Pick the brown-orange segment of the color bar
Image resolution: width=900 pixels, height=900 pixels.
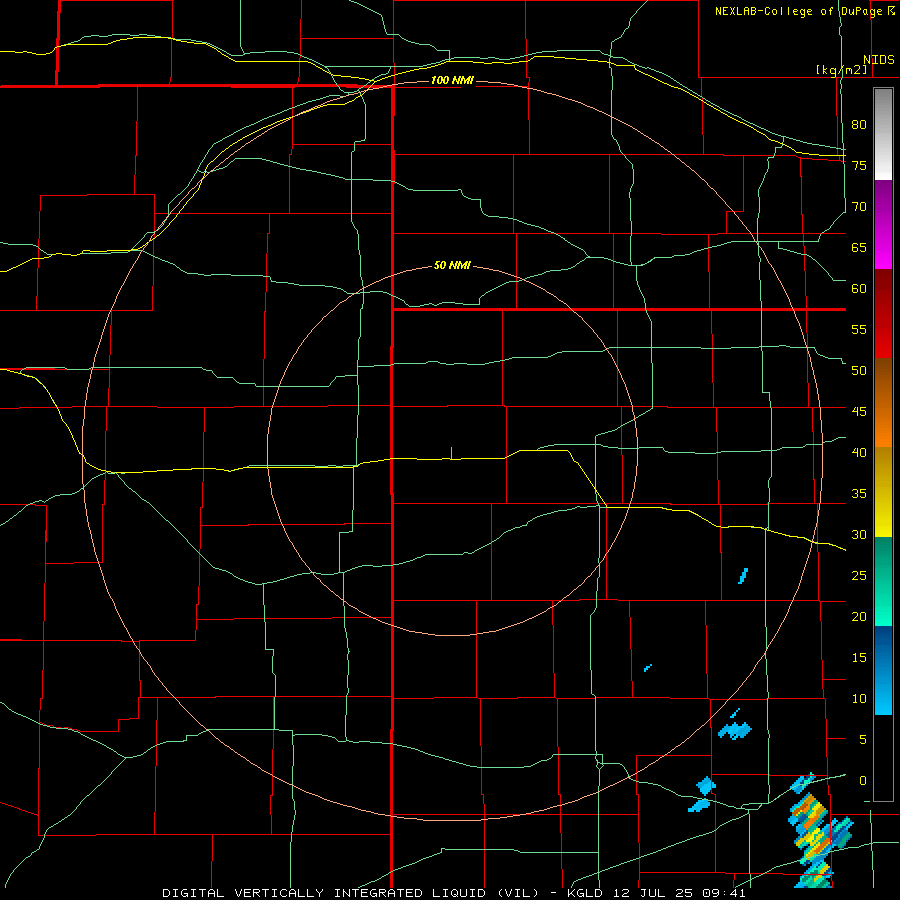883,404
